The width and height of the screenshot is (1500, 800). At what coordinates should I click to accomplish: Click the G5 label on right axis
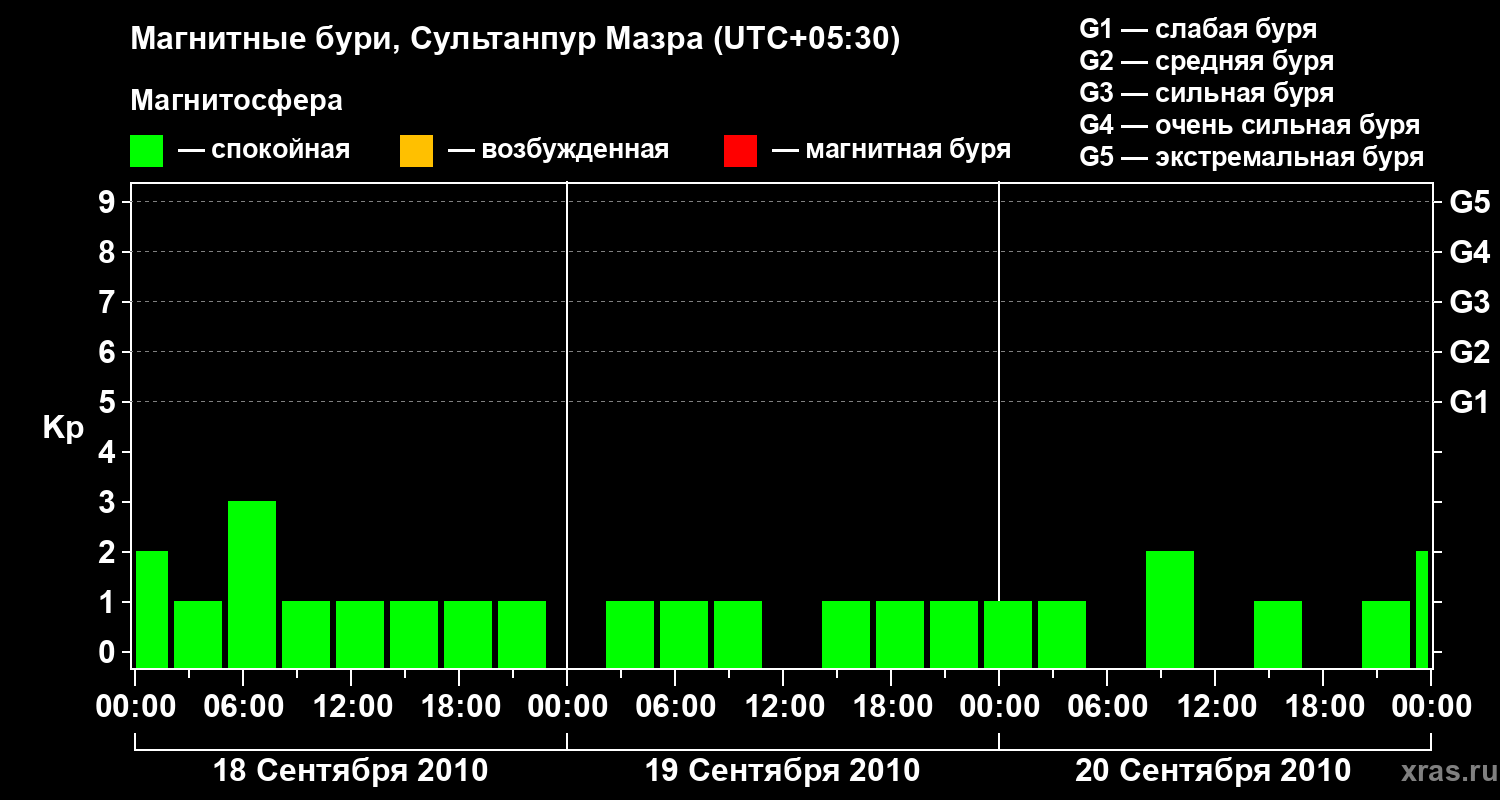click(1469, 203)
